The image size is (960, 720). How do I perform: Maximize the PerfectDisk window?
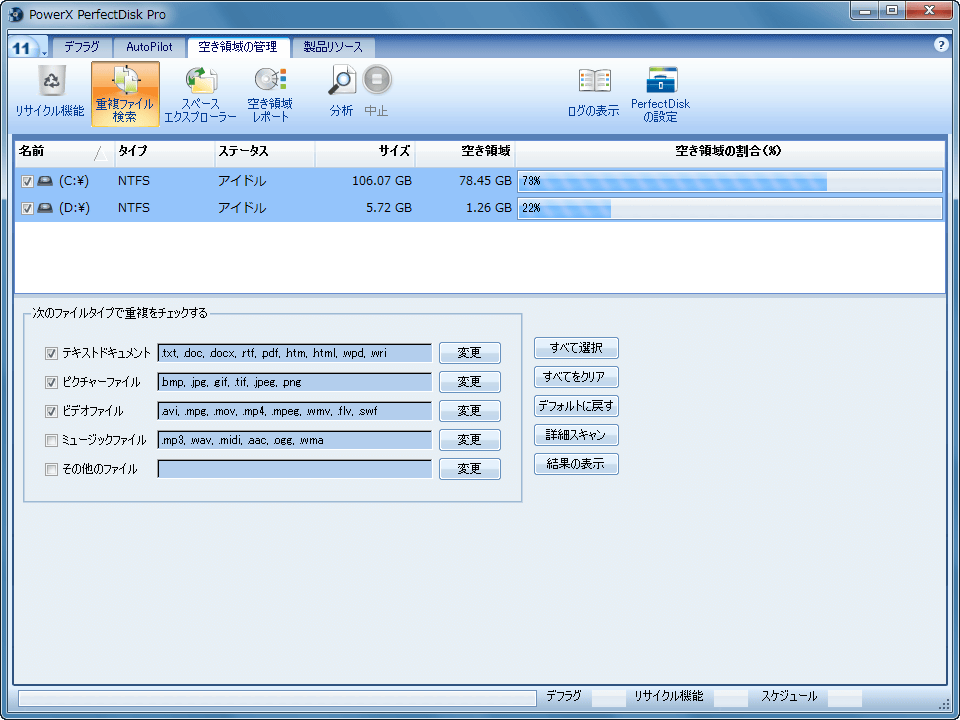[893, 10]
